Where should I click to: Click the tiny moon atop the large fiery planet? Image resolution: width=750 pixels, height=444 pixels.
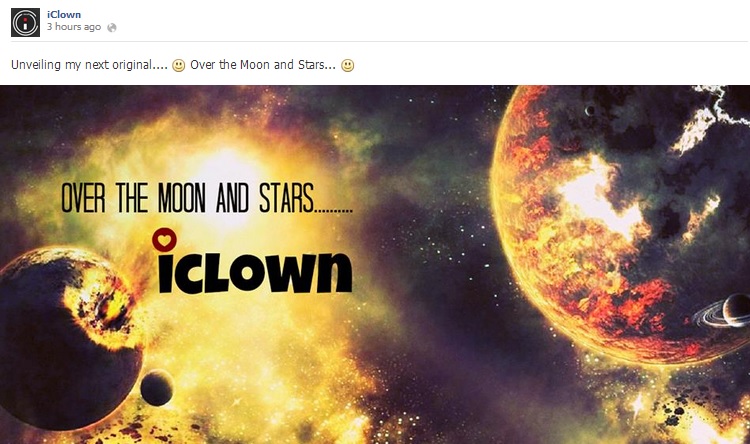[x=590, y=111]
